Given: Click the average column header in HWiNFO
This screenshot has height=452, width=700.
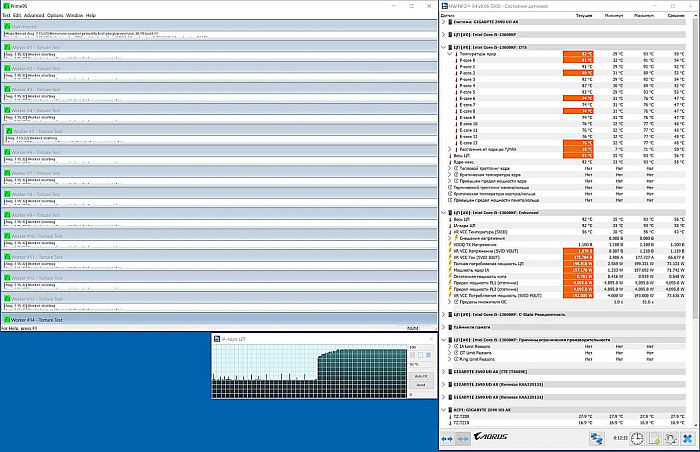Looking at the screenshot, I should tap(676, 15).
